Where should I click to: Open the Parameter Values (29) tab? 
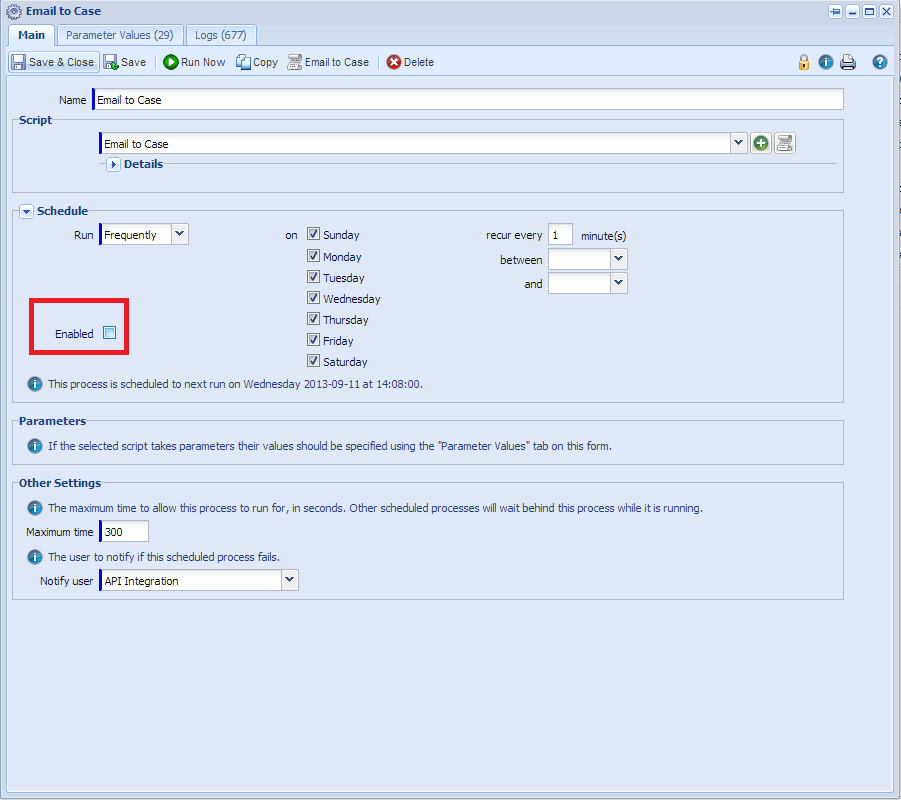(x=120, y=35)
